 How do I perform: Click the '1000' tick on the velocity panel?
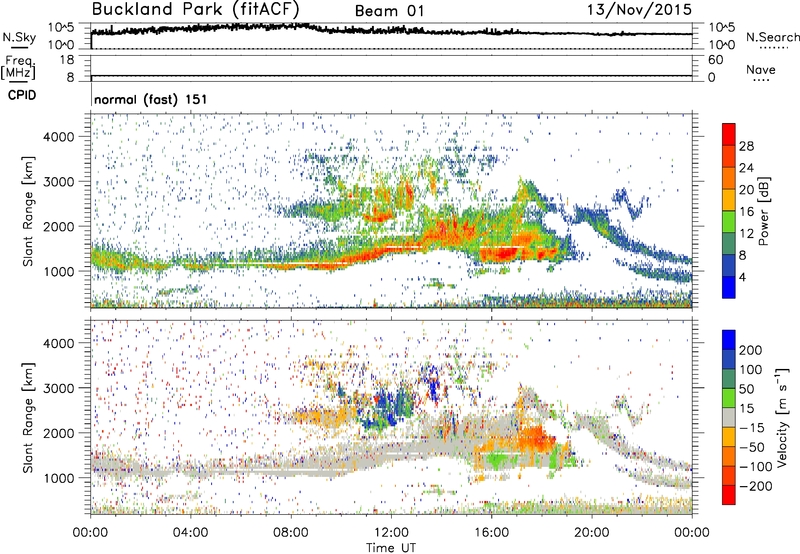(59, 478)
